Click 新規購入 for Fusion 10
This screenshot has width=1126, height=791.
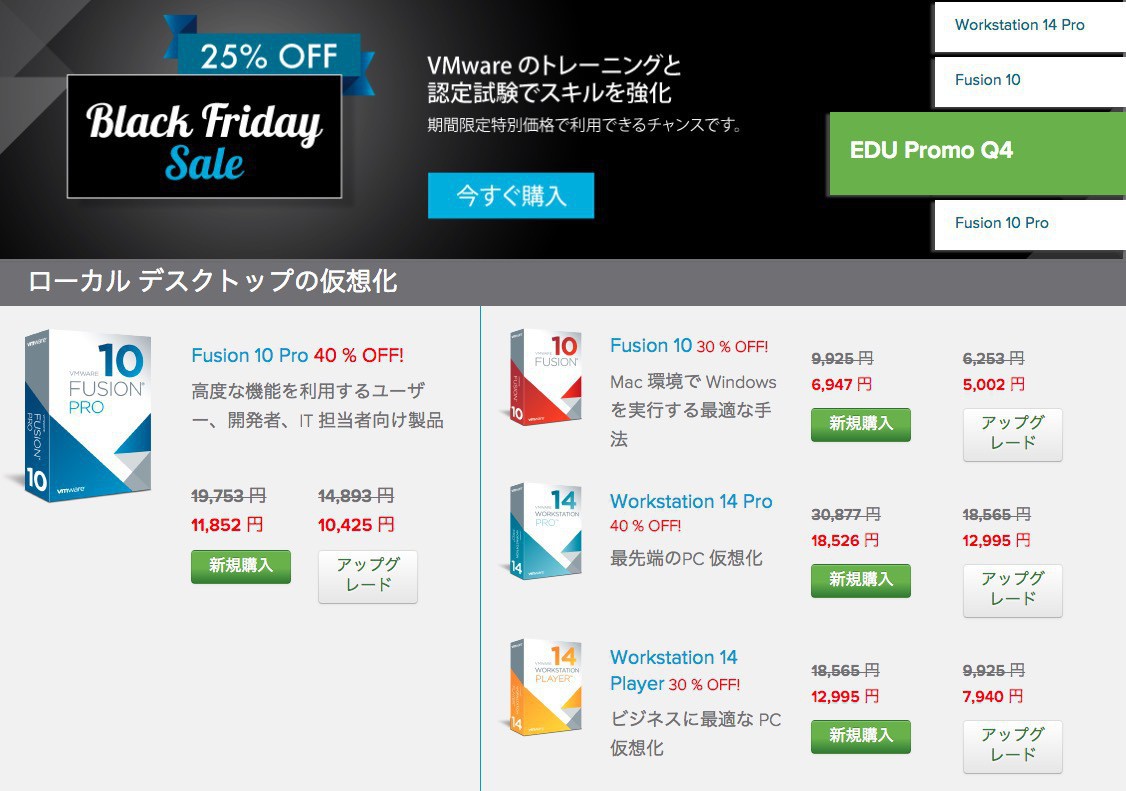(860, 424)
